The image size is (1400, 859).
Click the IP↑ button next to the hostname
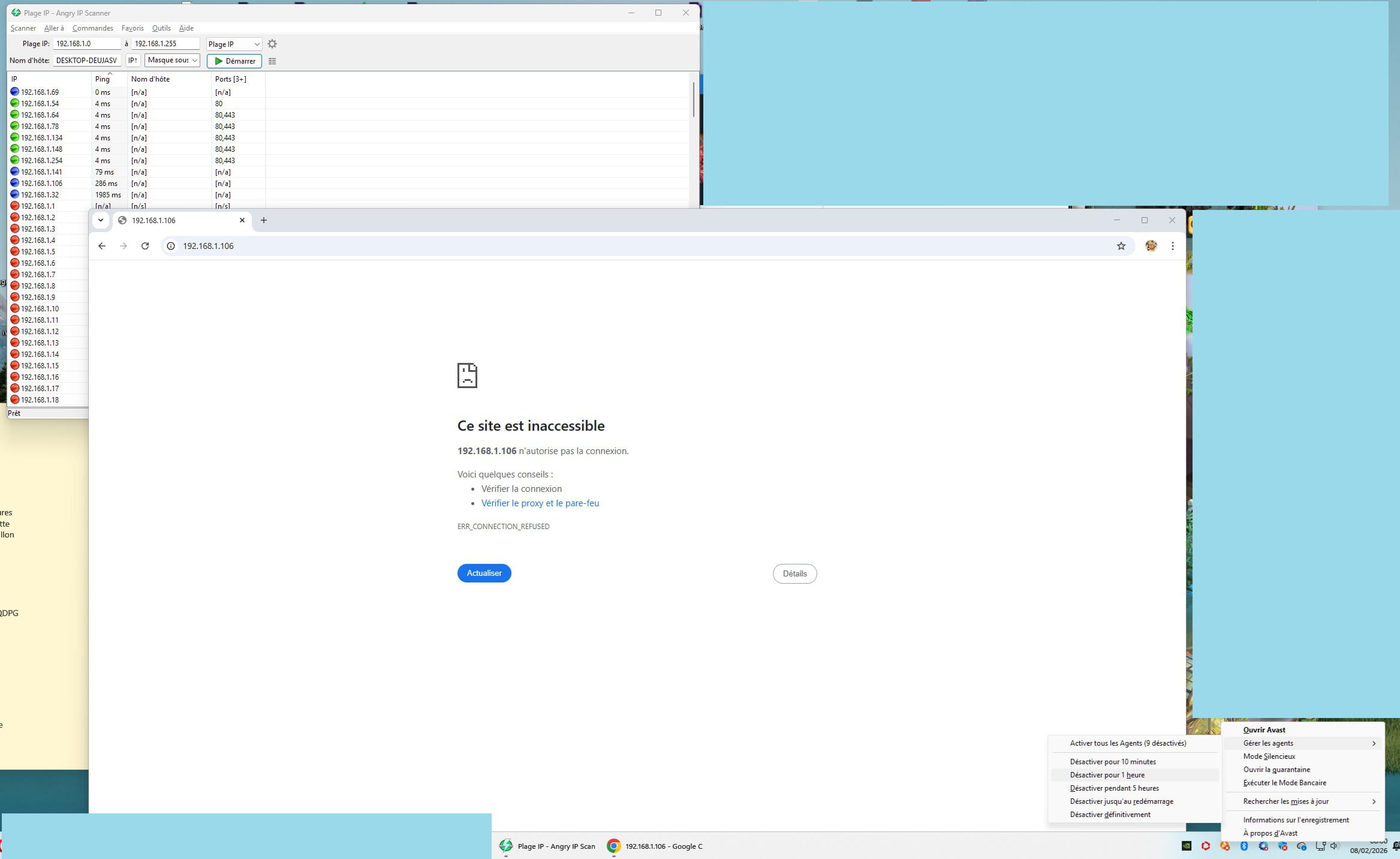point(133,61)
